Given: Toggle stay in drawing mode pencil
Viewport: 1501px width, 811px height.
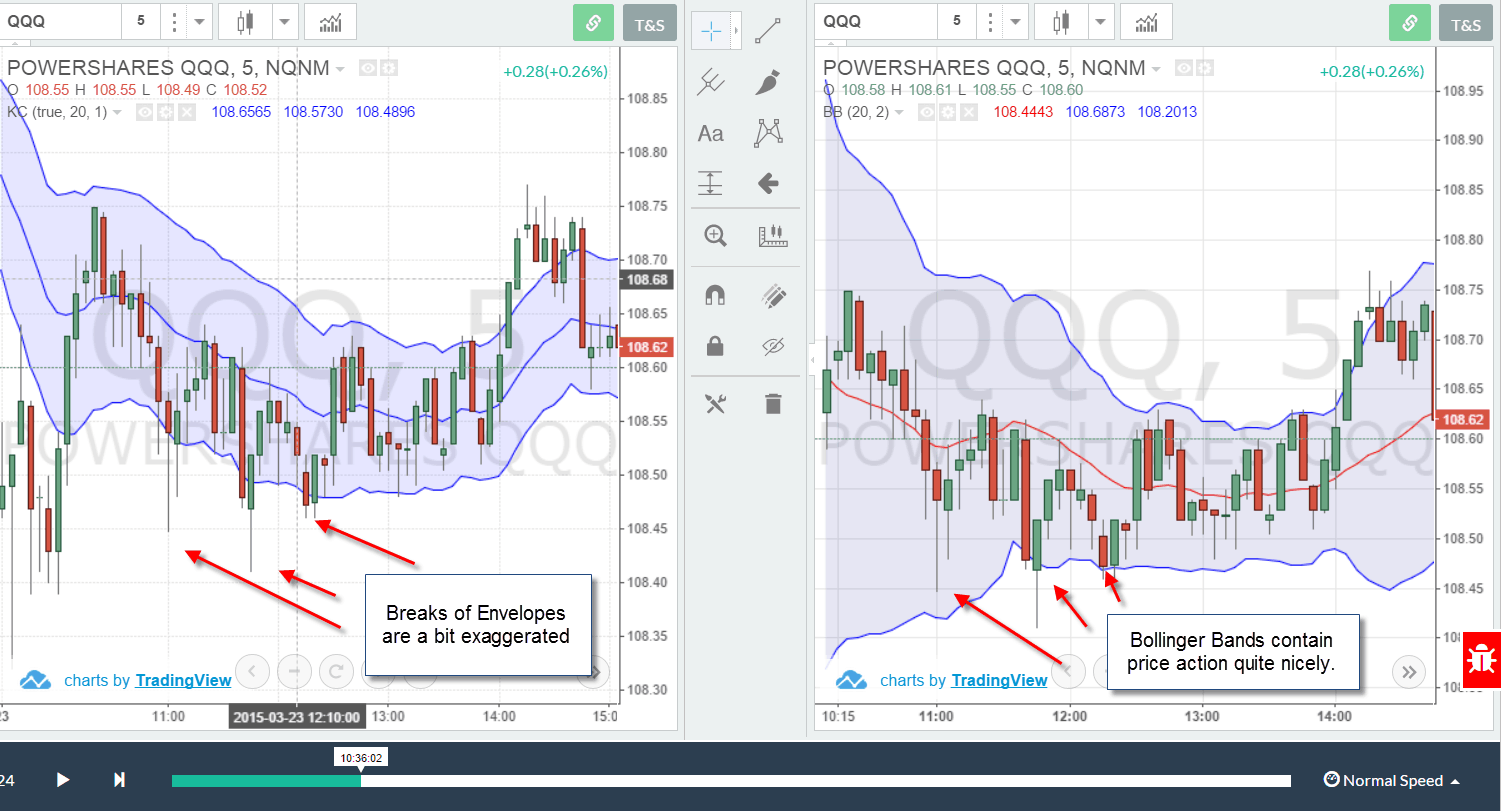Looking at the screenshot, I should tap(773, 294).
